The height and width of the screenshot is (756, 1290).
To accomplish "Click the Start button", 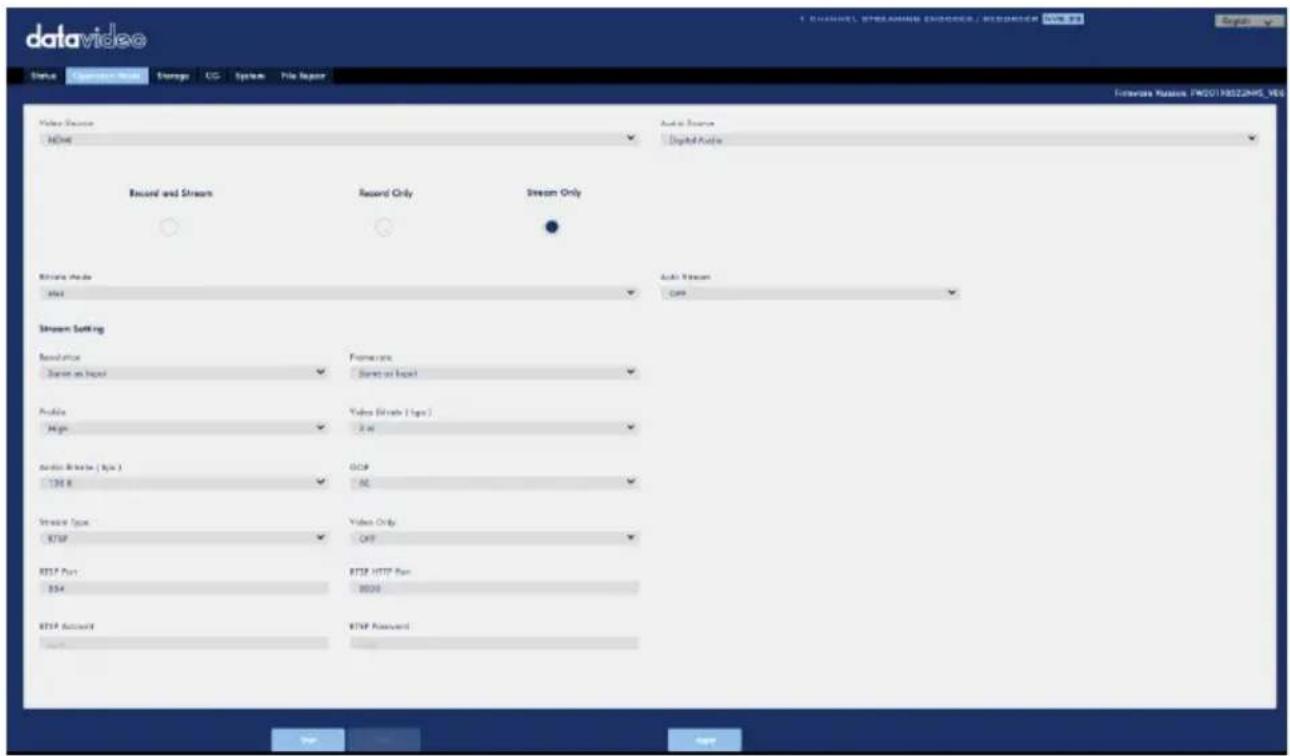I will point(308,741).
